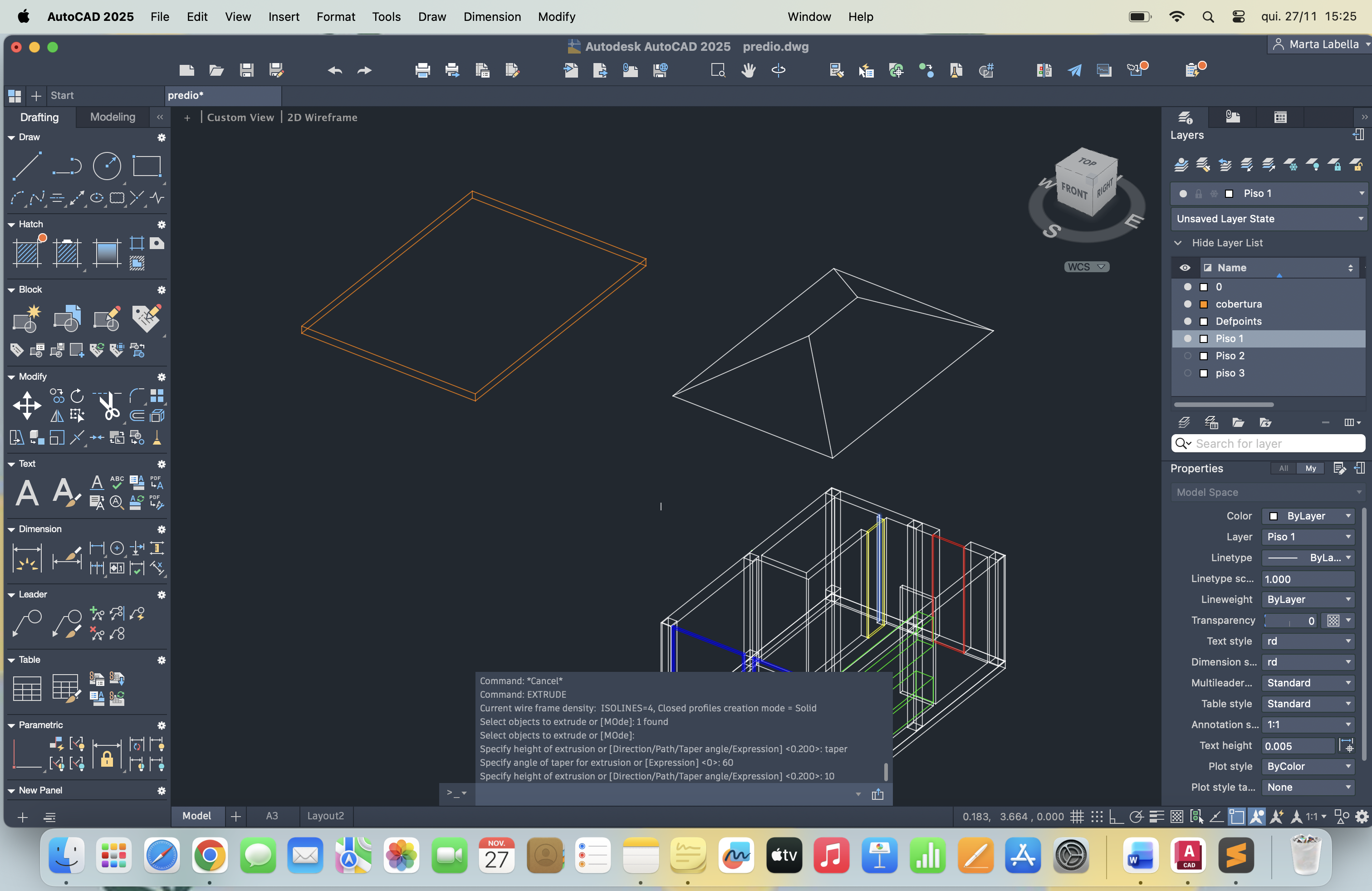Switch to the Modeling tab
The image size is (1372, 891).
coord(113,117)
